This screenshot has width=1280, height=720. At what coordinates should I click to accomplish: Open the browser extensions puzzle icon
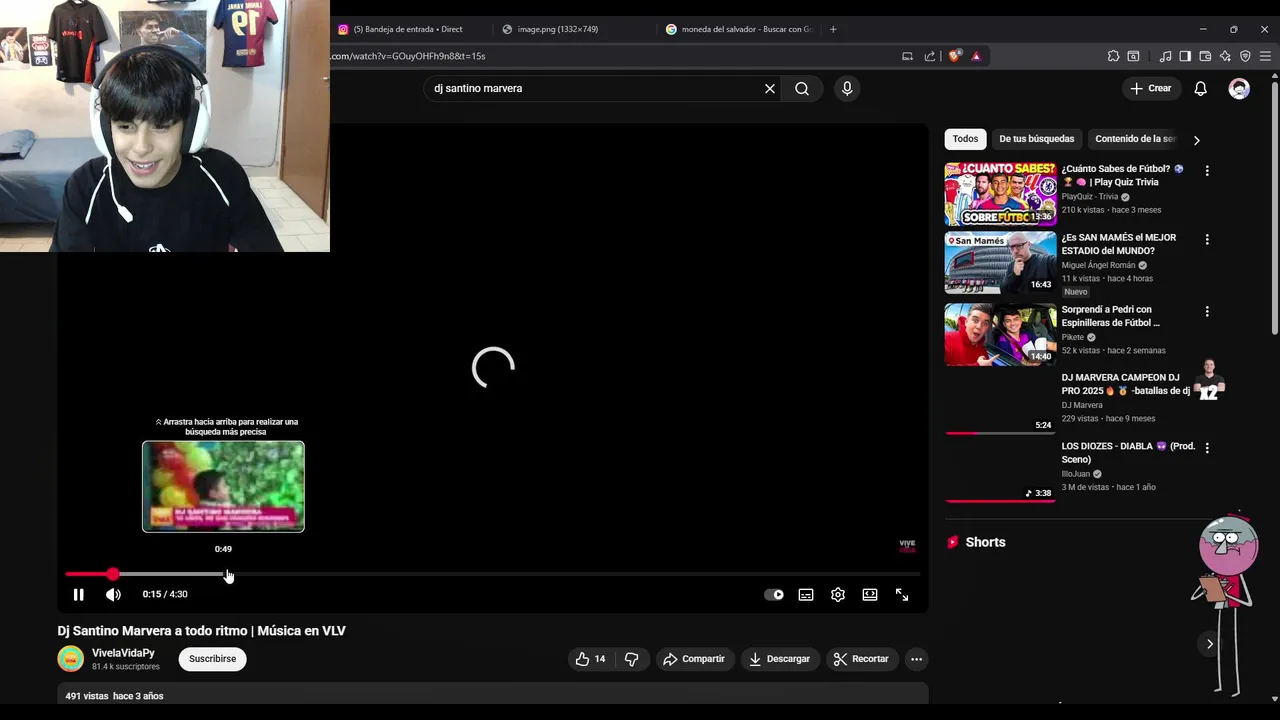point(1113,56)
